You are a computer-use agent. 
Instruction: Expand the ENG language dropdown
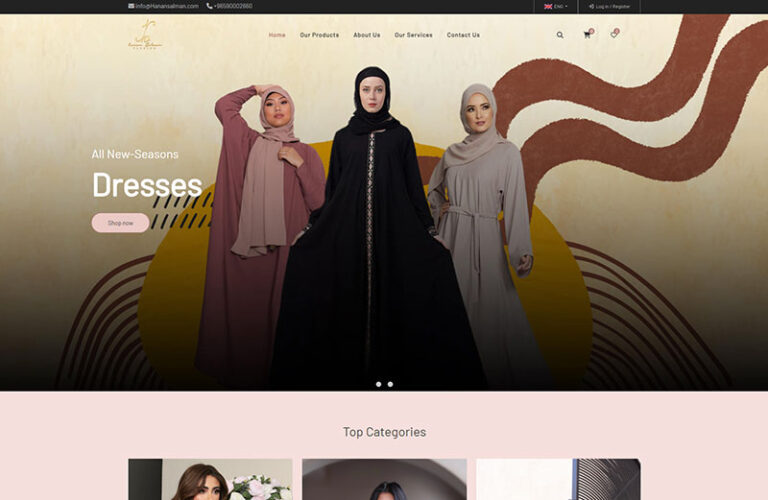point(561,6)
